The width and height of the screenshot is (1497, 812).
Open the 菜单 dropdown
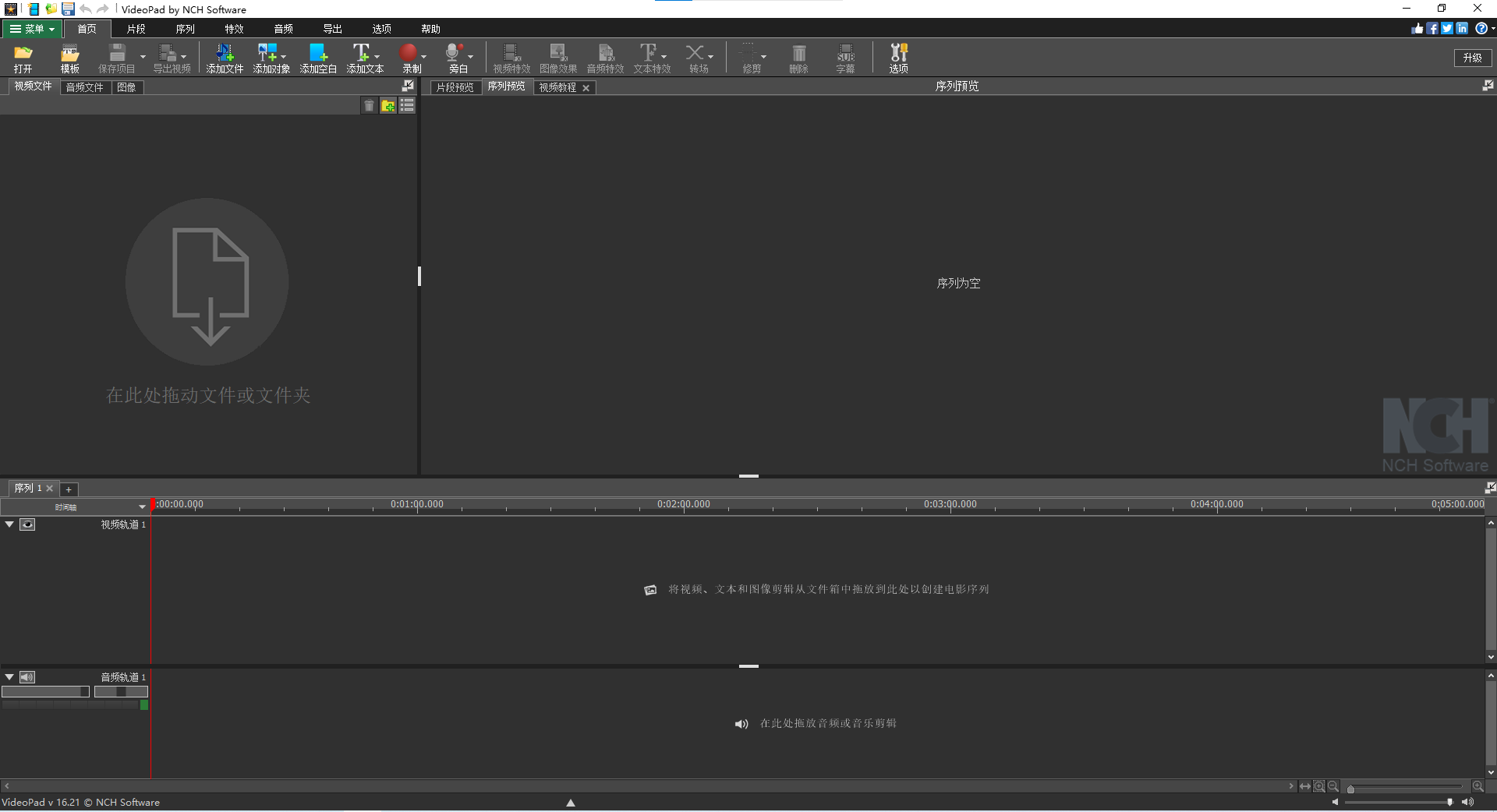coord(31,29)
